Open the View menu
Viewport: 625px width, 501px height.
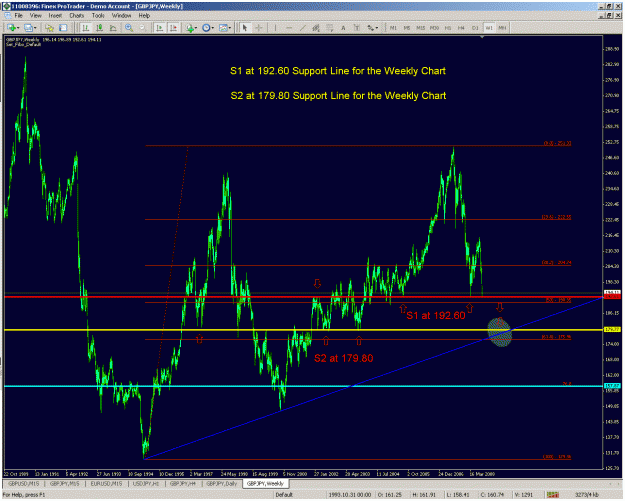coord(35,16)
